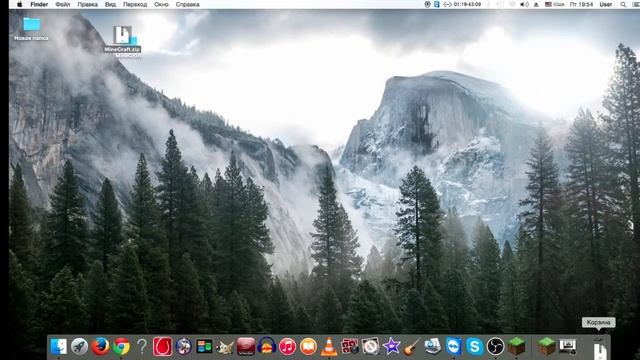Launch GarageBand guitar icon in Dock
640x360 pixels.
pos(412,347)
